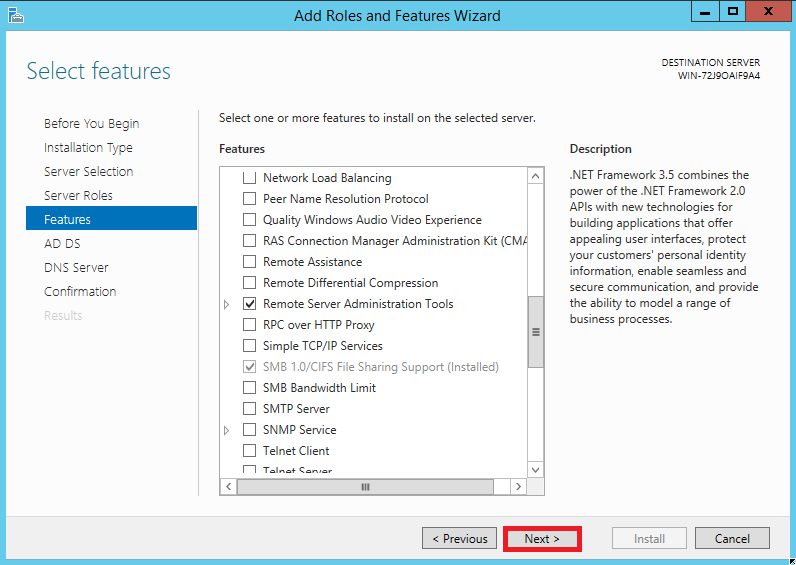The width and height of the screenshot is (796, 565).
Task: Check the SMTP Server feature
Action: pos(249,409)
